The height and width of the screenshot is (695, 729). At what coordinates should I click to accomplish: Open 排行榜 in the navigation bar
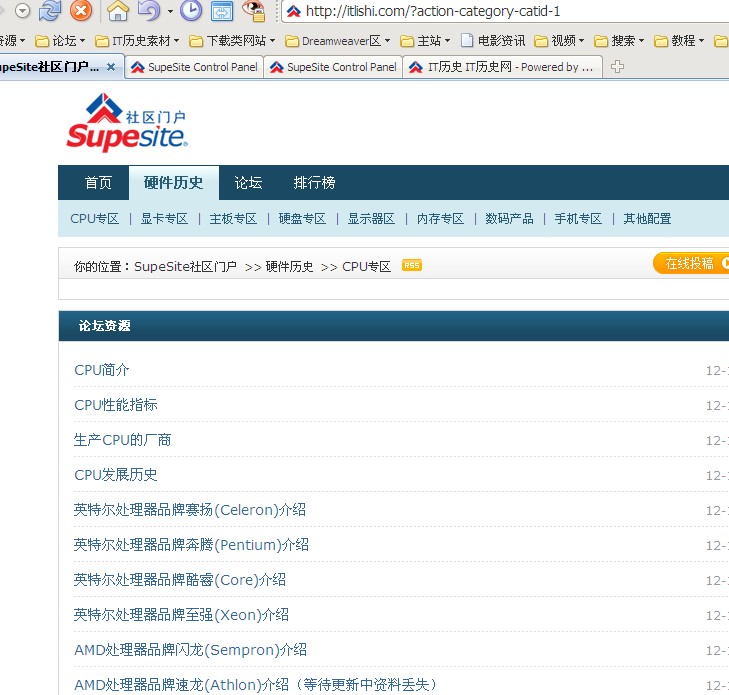[314, 183]
